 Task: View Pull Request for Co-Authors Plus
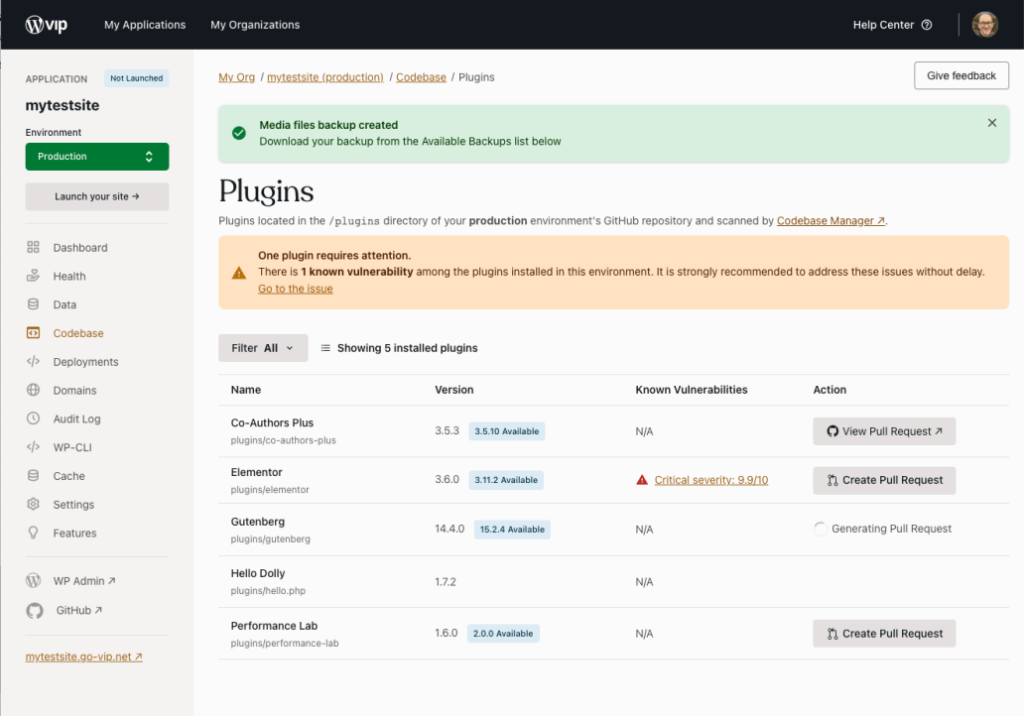coord(884,431)
